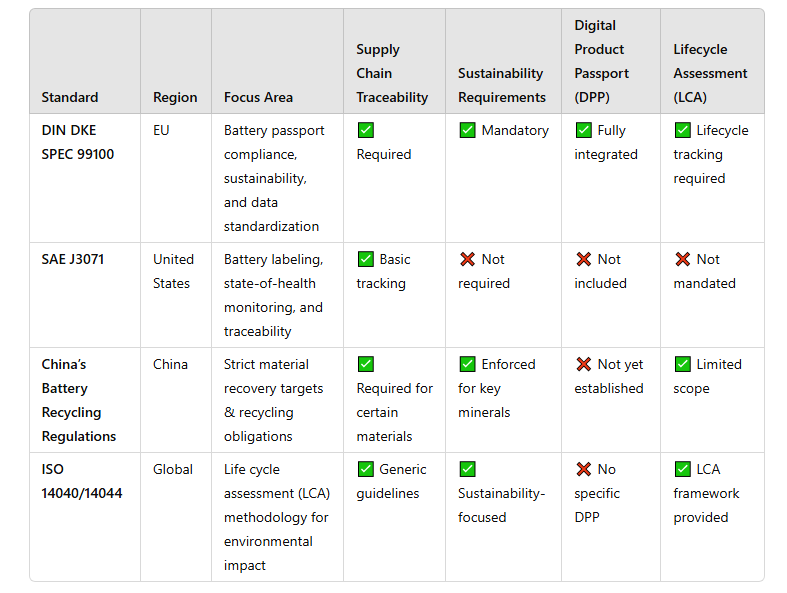Click the green check next to "Fully integrated"
The height and width of the screenshot is (593, 787).
click(x=584, y=130)
